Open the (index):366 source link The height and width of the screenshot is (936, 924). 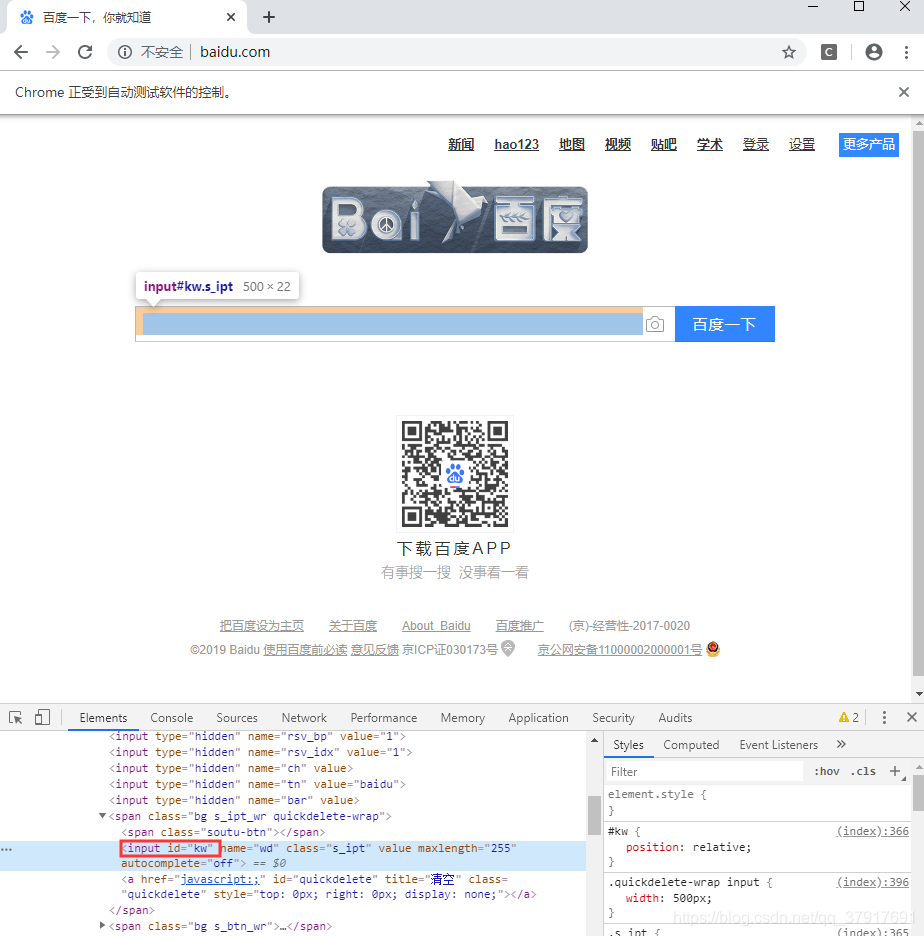[873, 831]
